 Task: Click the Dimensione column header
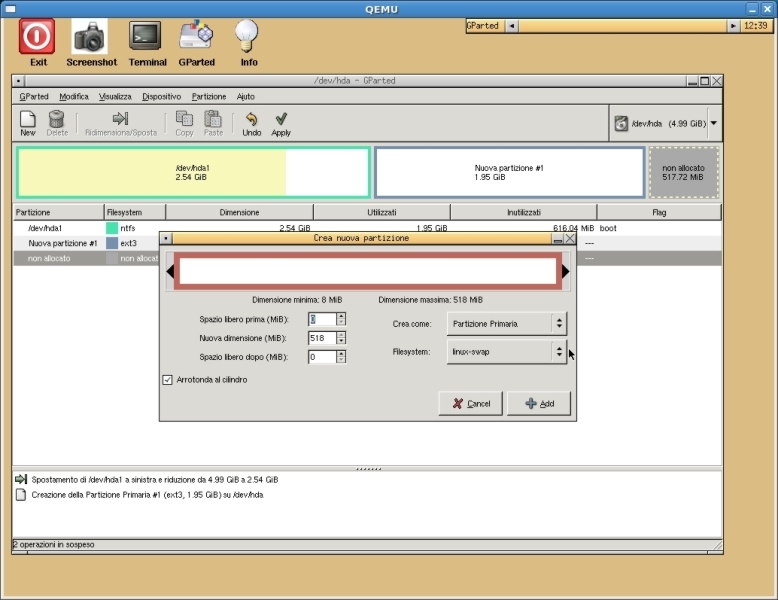pyautogui.click(x=240, y=212)
